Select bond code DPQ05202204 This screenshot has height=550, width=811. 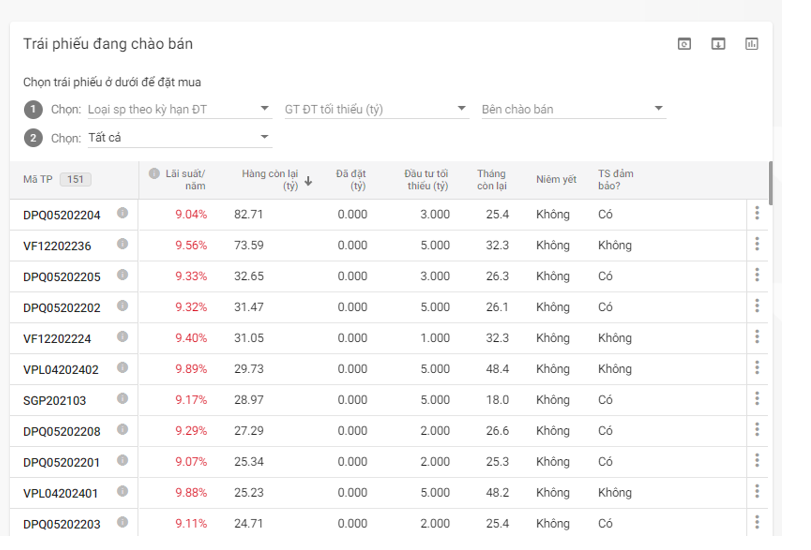(62, 215)
